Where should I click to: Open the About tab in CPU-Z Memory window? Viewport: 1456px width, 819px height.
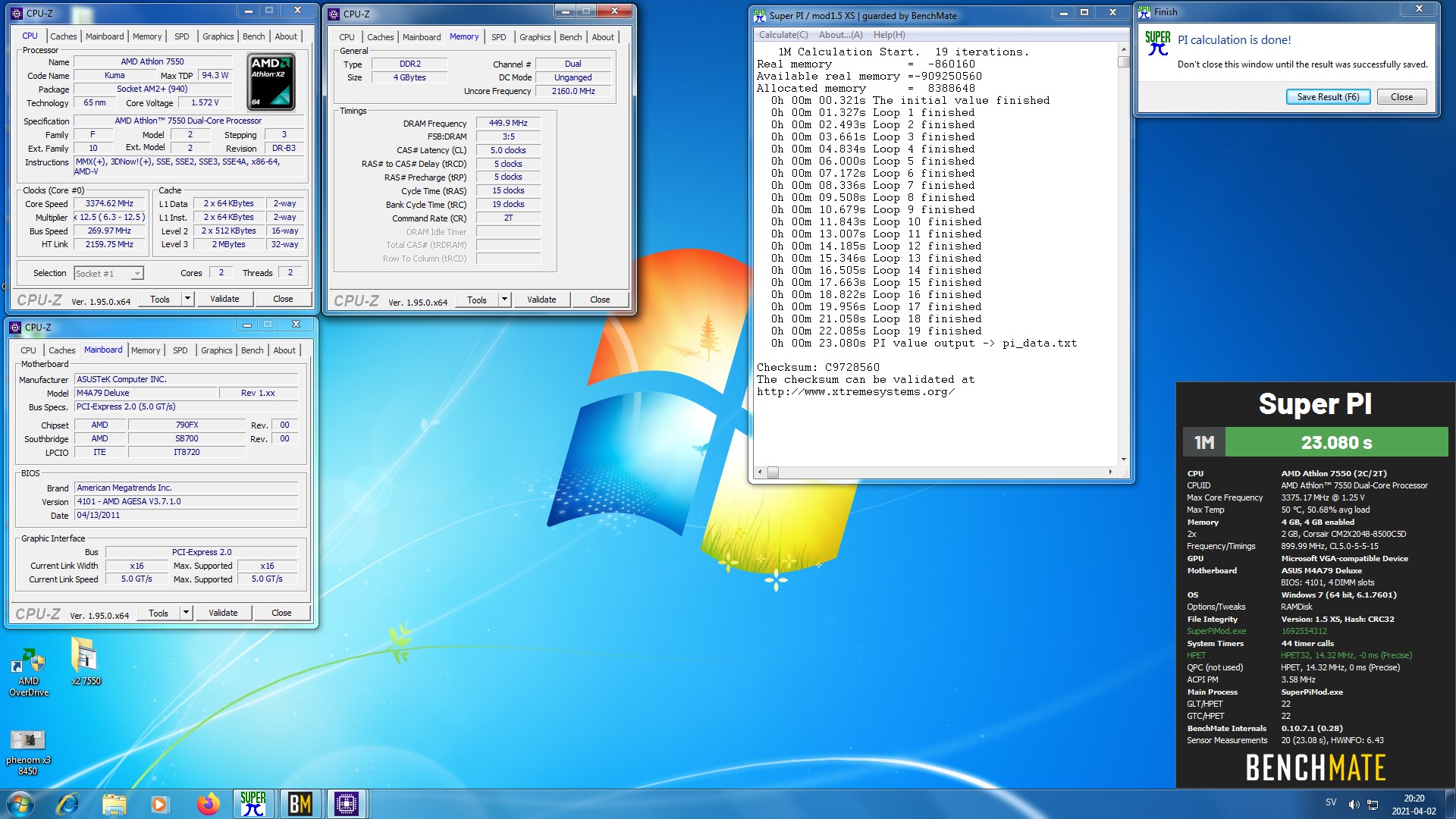(x=603, y=37)
